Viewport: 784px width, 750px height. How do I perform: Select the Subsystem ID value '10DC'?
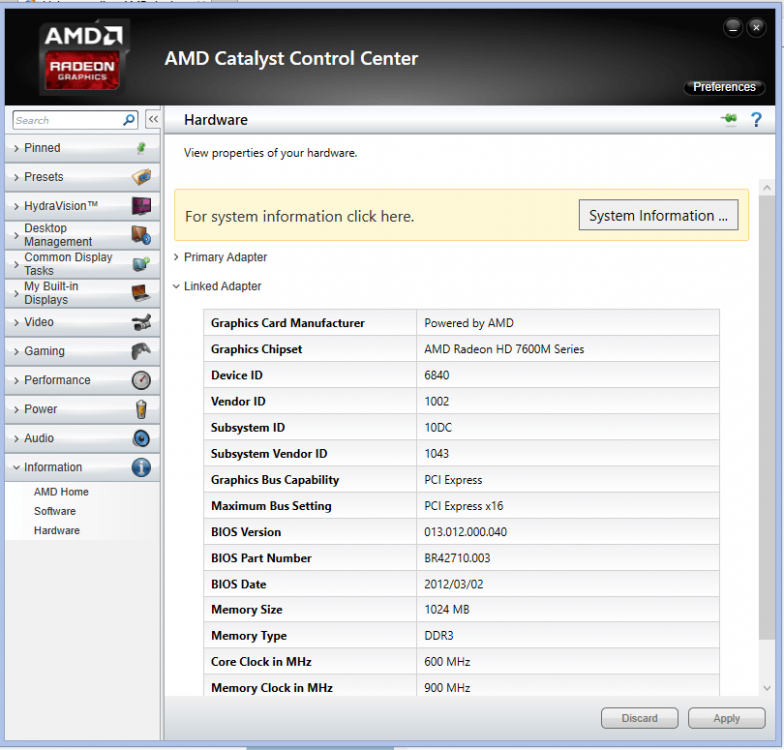438,428
